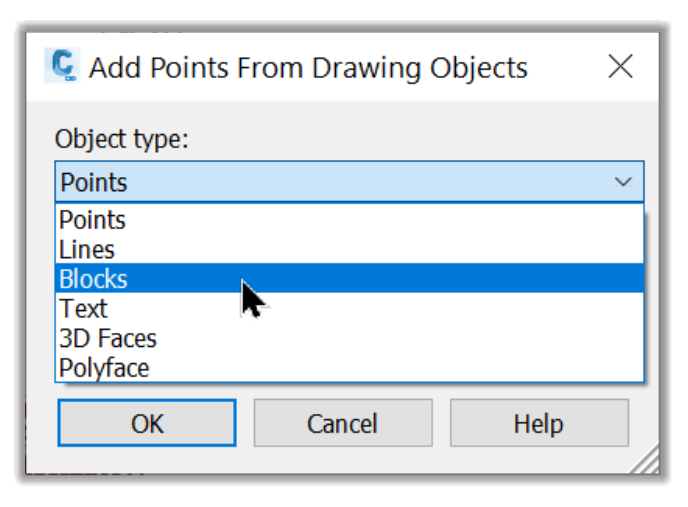
Task: Confirm with the OK button
Action: (147, 423)
